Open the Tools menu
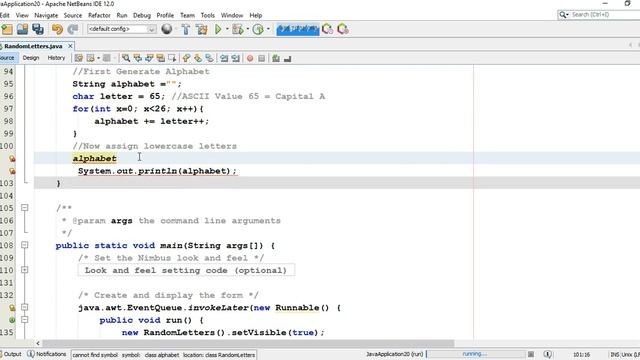The height and width of the screenshot is (360, 640). (x=207, y=15)
